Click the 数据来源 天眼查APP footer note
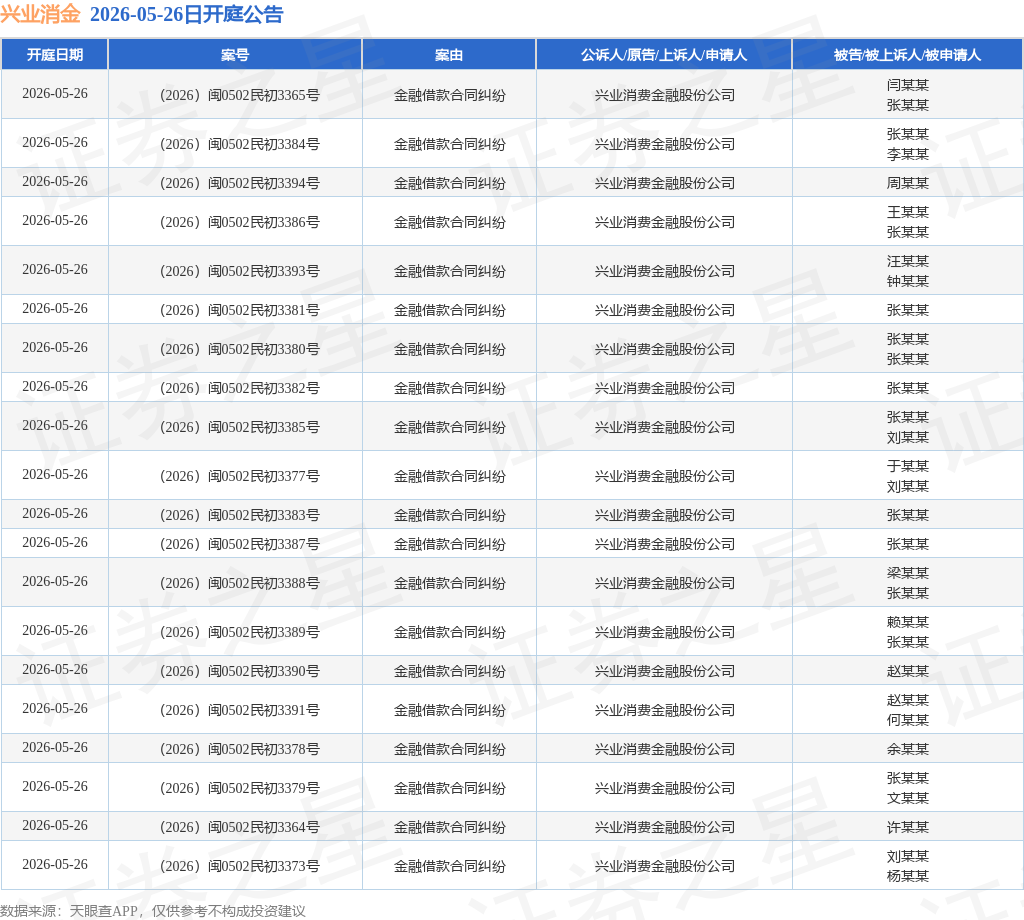This screenshot has height=920, width=1024. 153,911
